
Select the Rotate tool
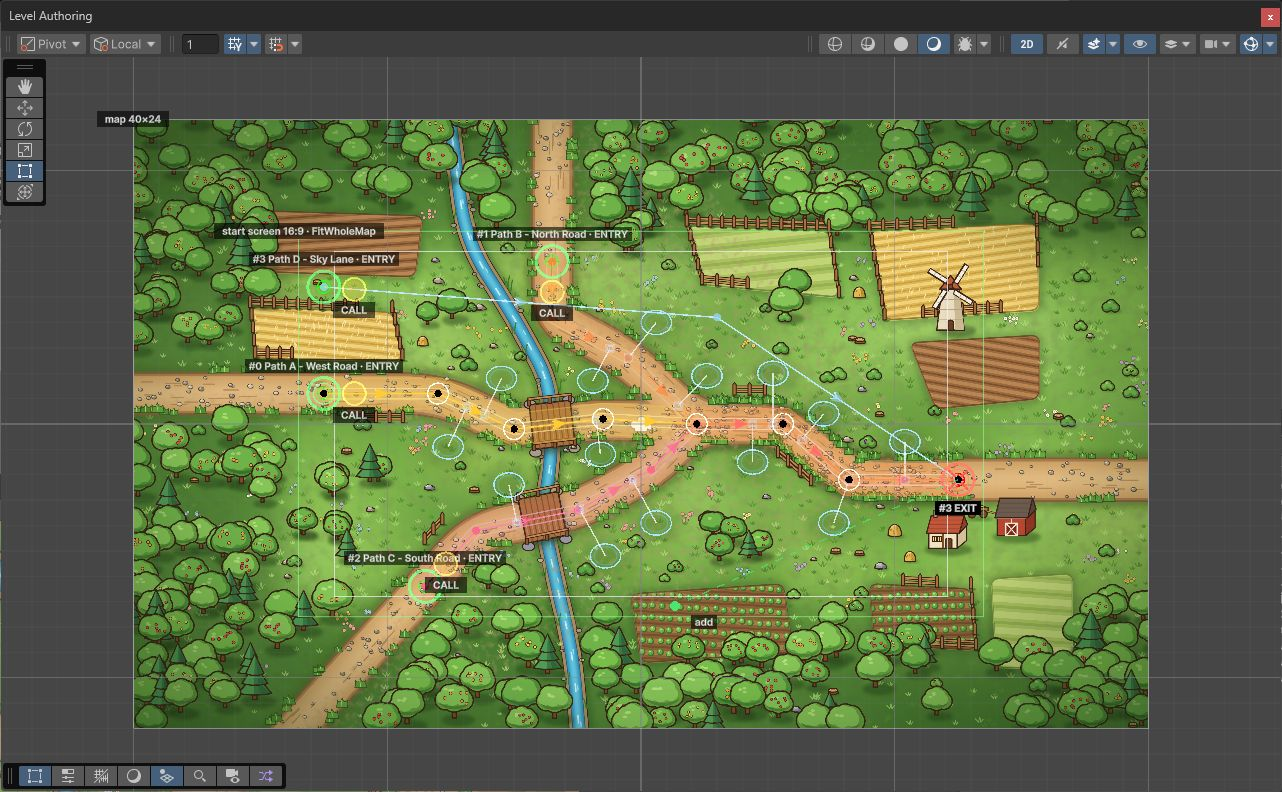[25, 129]
